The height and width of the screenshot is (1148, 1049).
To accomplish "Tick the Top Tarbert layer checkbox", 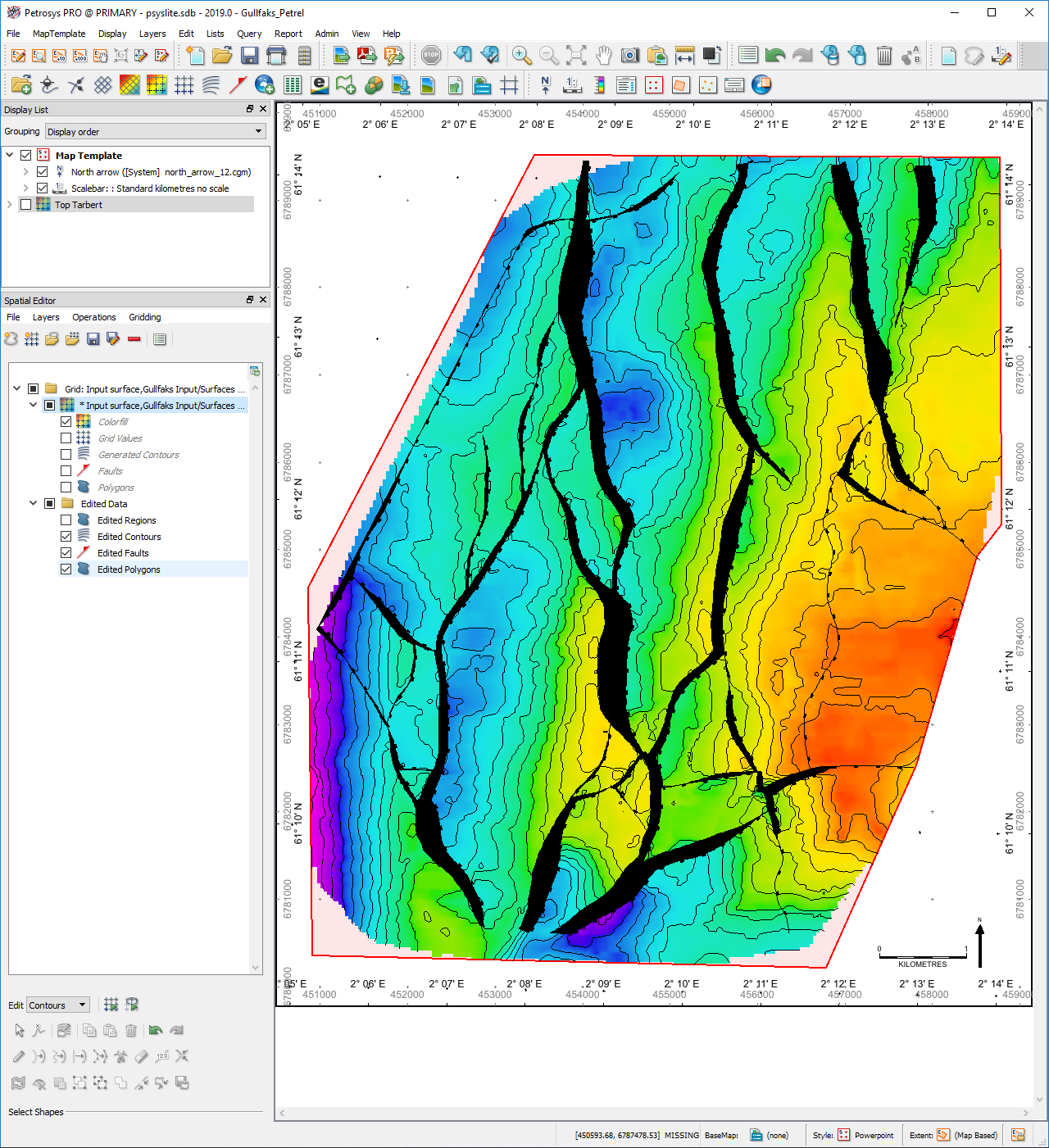I will tap(26, 205).
